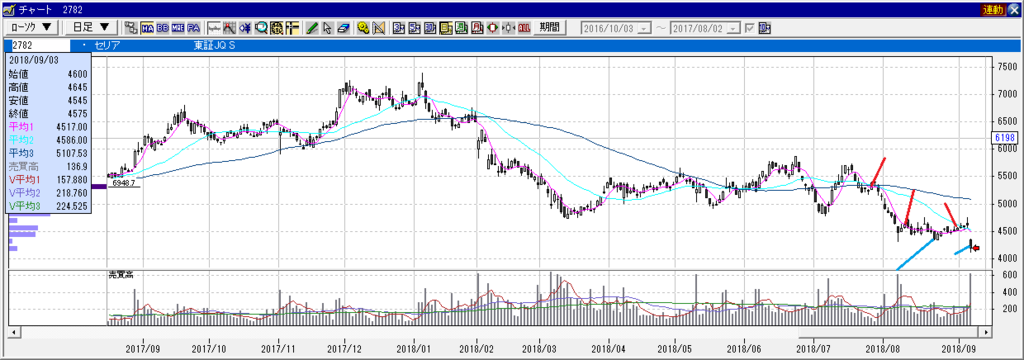
Task: Click the line chart display icon
Action: click(214, 27)
